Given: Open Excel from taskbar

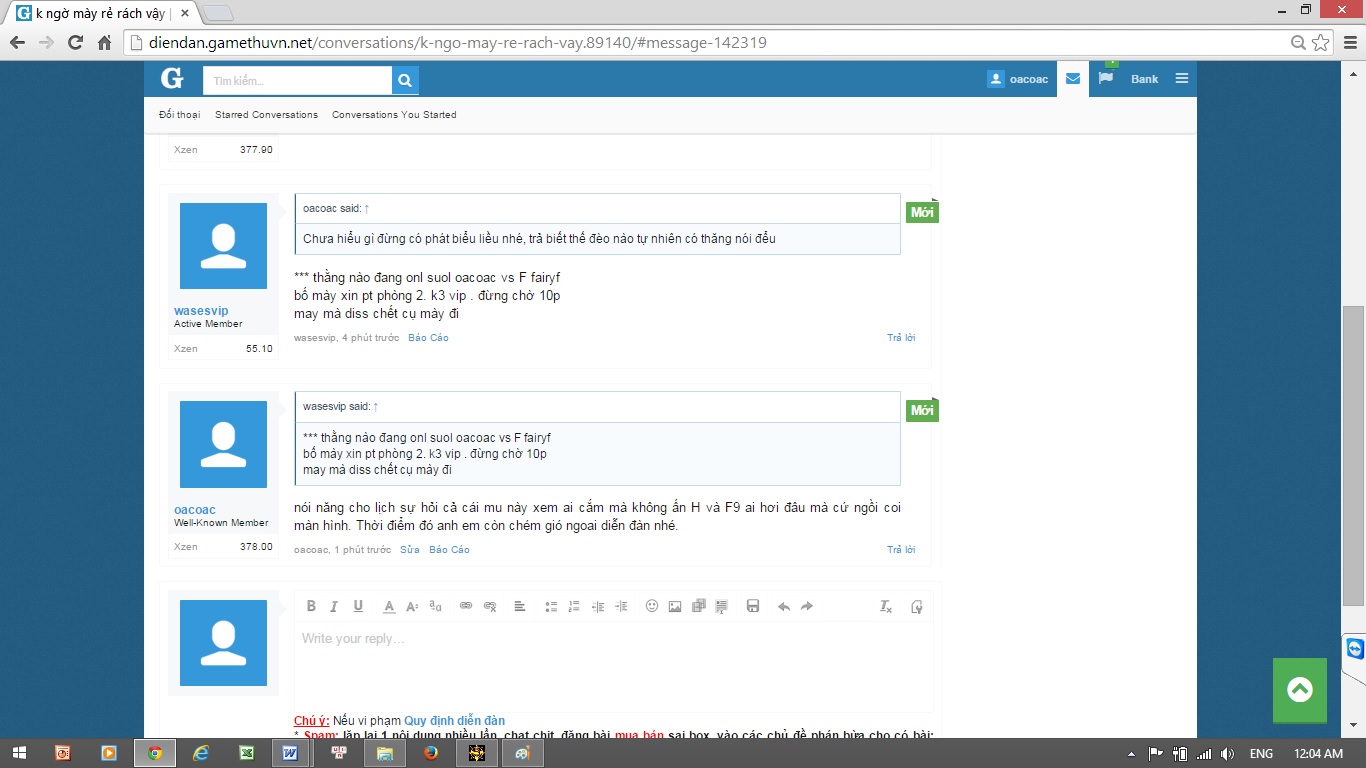Looking at the screenshot, I should [x=247, y=753].
